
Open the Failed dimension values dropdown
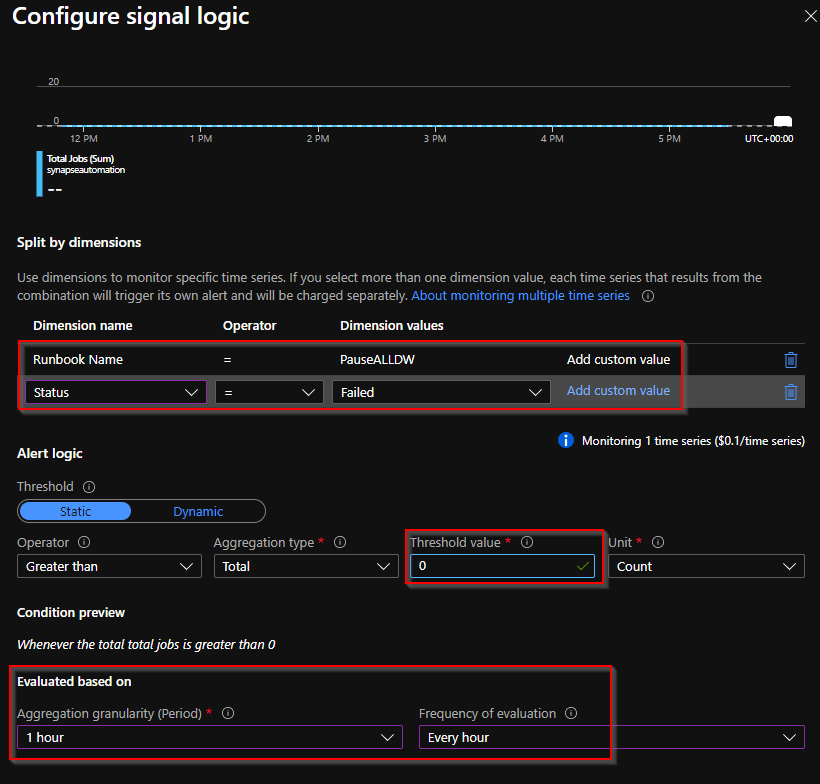[441, 392]
